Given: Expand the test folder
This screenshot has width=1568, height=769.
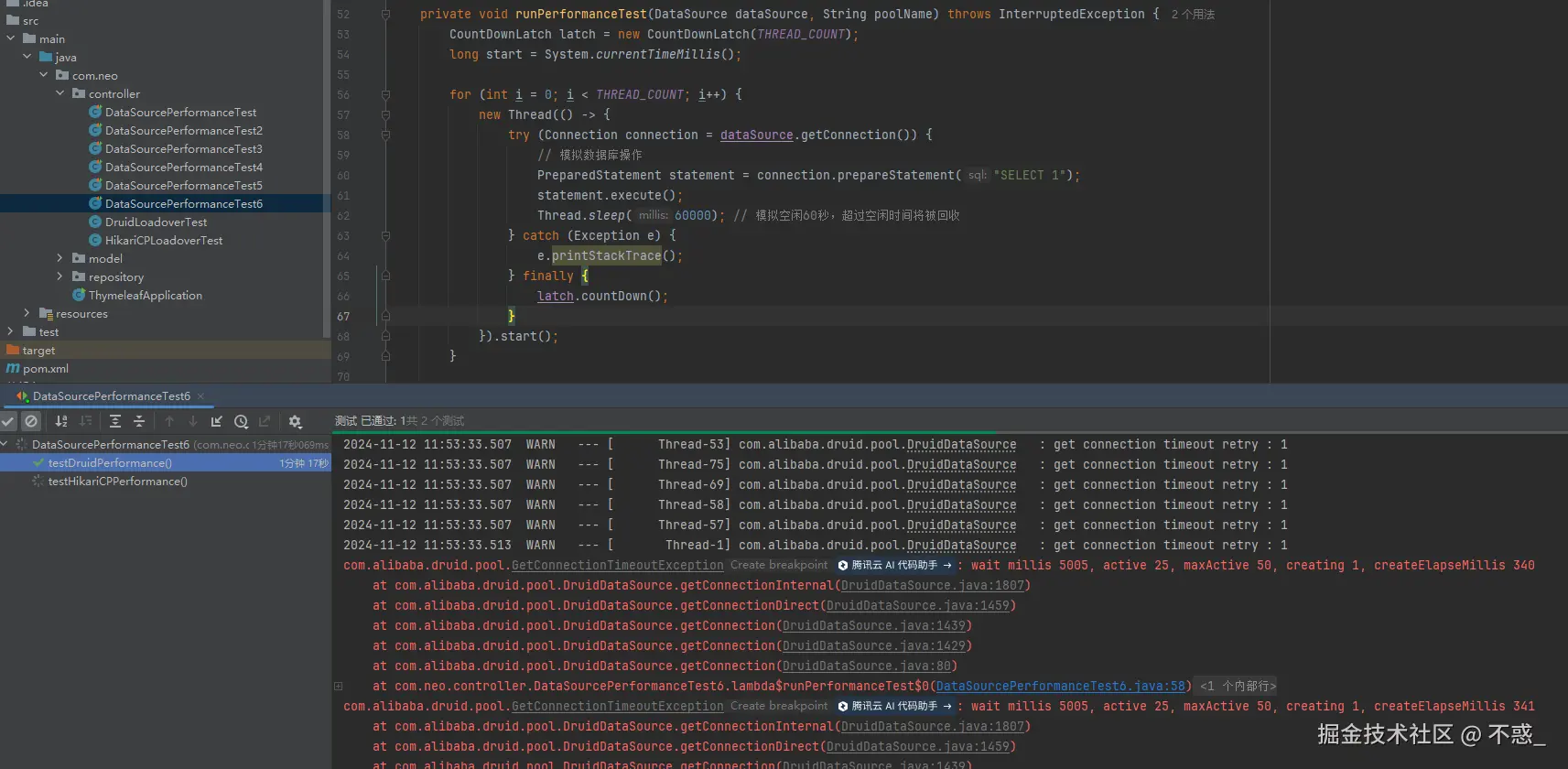Looking at the screenshot, I should pos(11,331).
